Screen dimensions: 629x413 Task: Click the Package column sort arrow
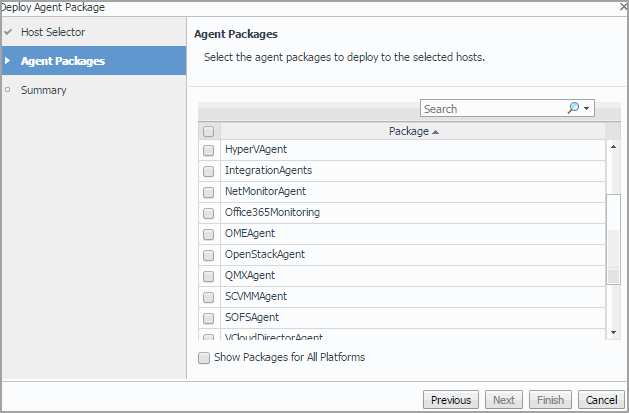click(x=435, y=132)
